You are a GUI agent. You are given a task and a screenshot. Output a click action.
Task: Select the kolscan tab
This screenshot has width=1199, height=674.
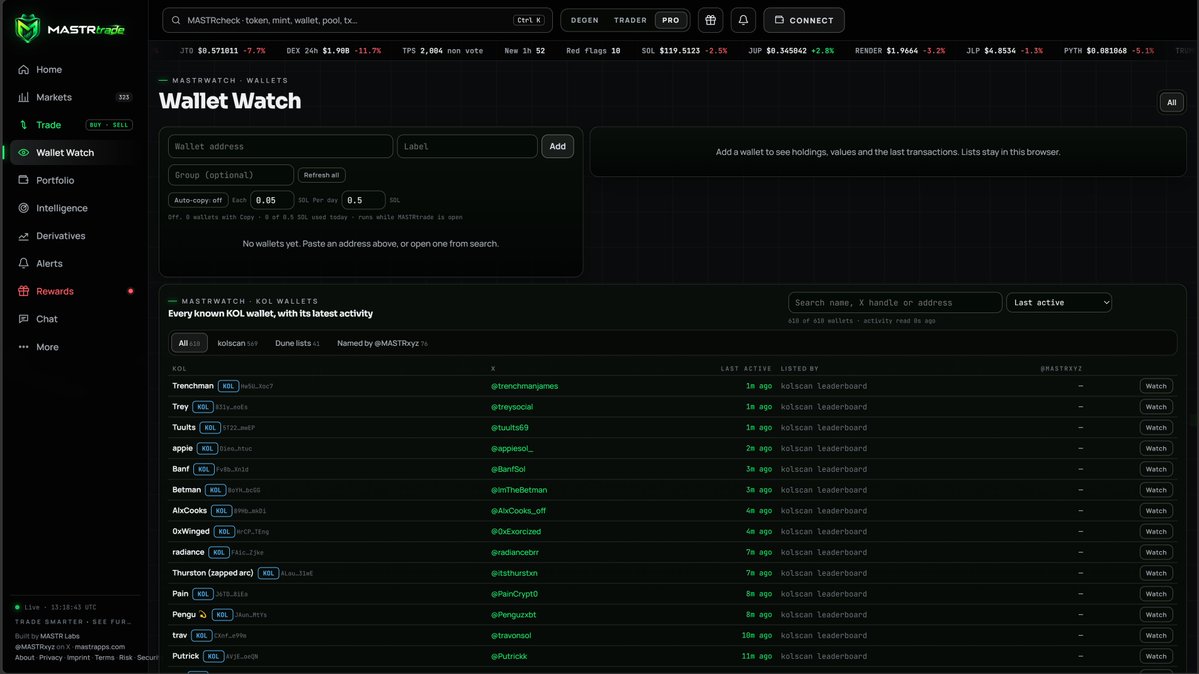tap(237, 344)
